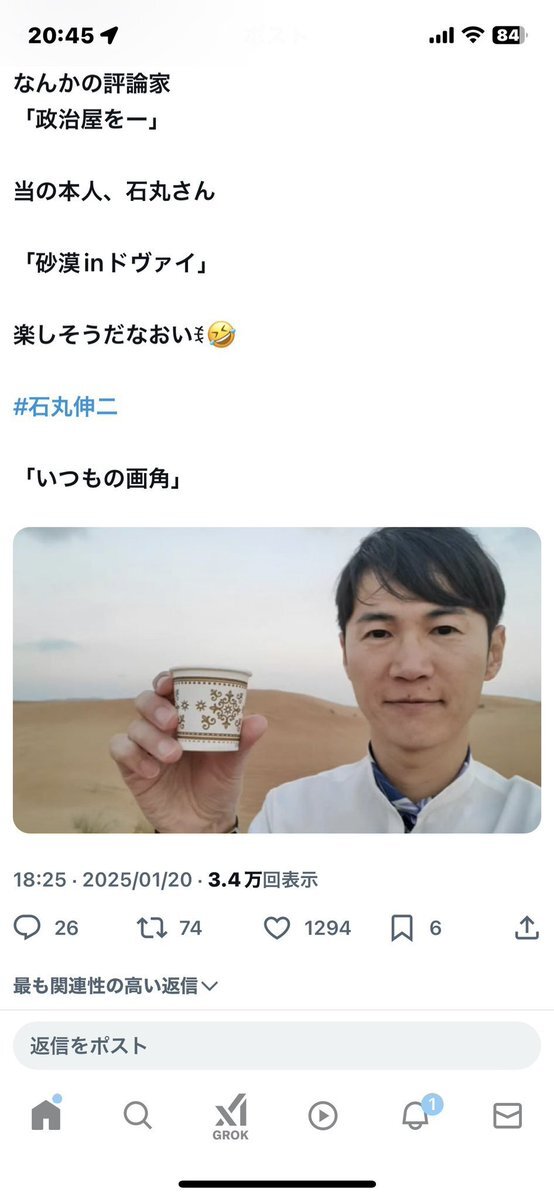Tap the repost icon

click(152, 928)
